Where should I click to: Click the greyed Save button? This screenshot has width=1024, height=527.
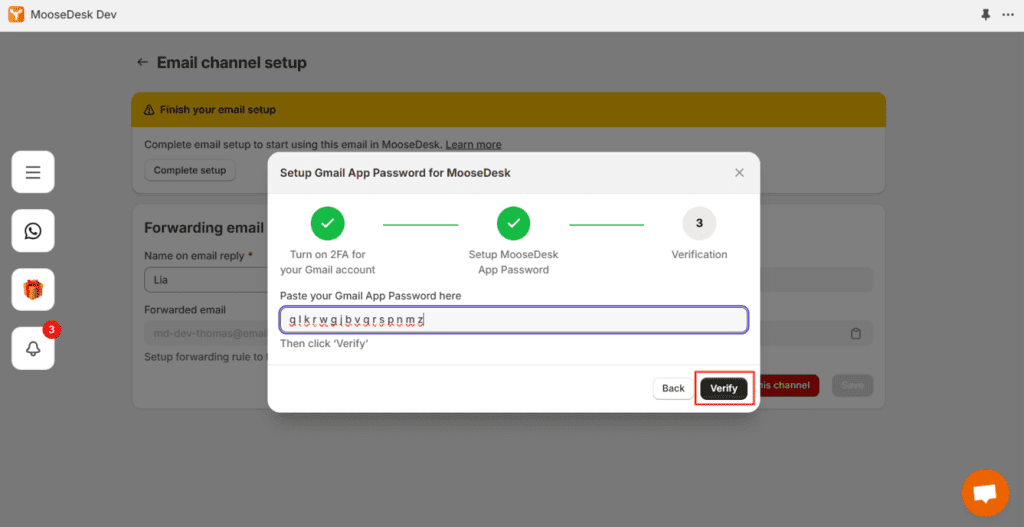[852, 385]
